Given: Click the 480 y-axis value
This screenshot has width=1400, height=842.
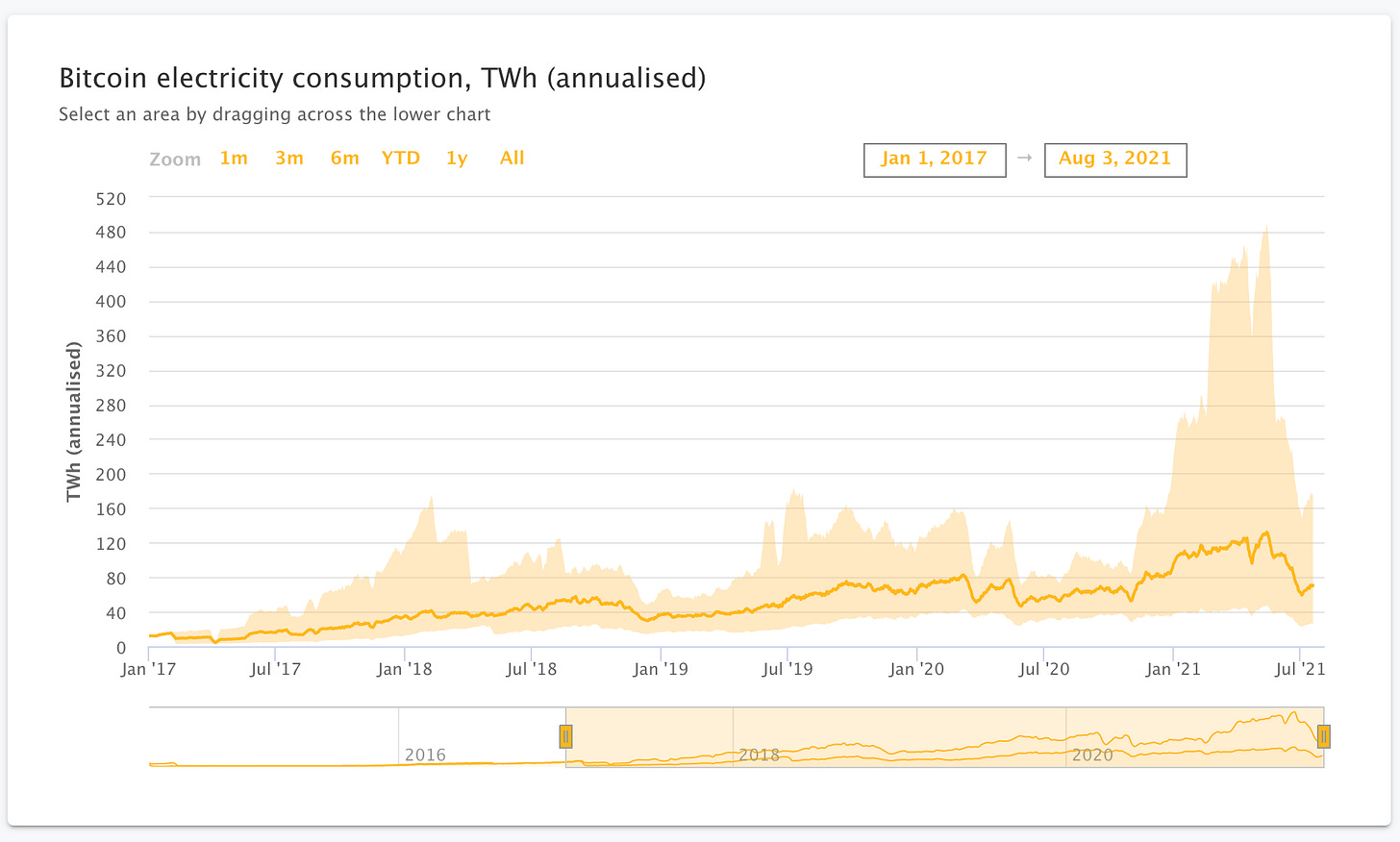Looking at the screenshot, I should click(x=111, y=233).
